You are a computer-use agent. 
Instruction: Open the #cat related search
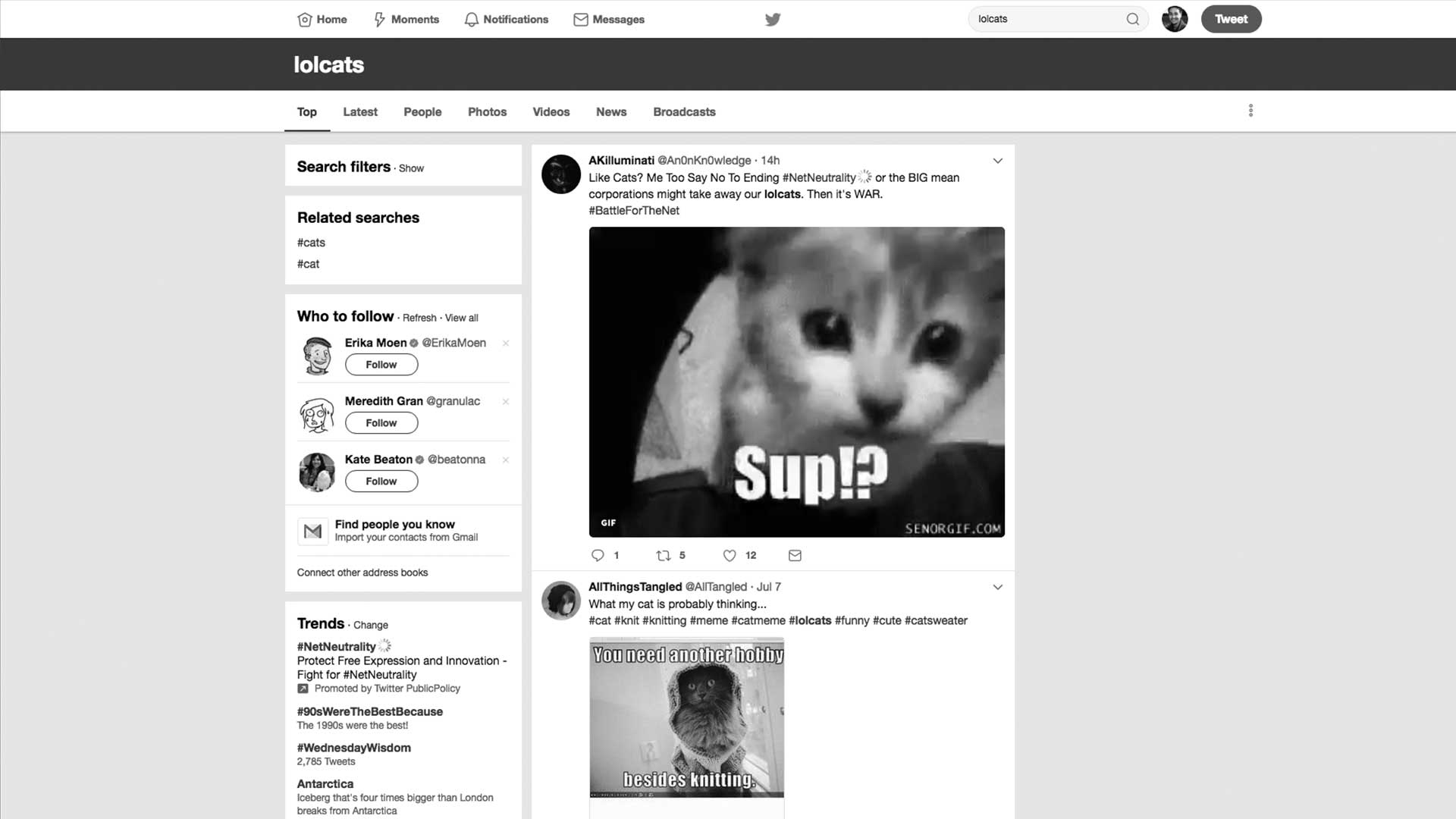[x=308, y=264]
